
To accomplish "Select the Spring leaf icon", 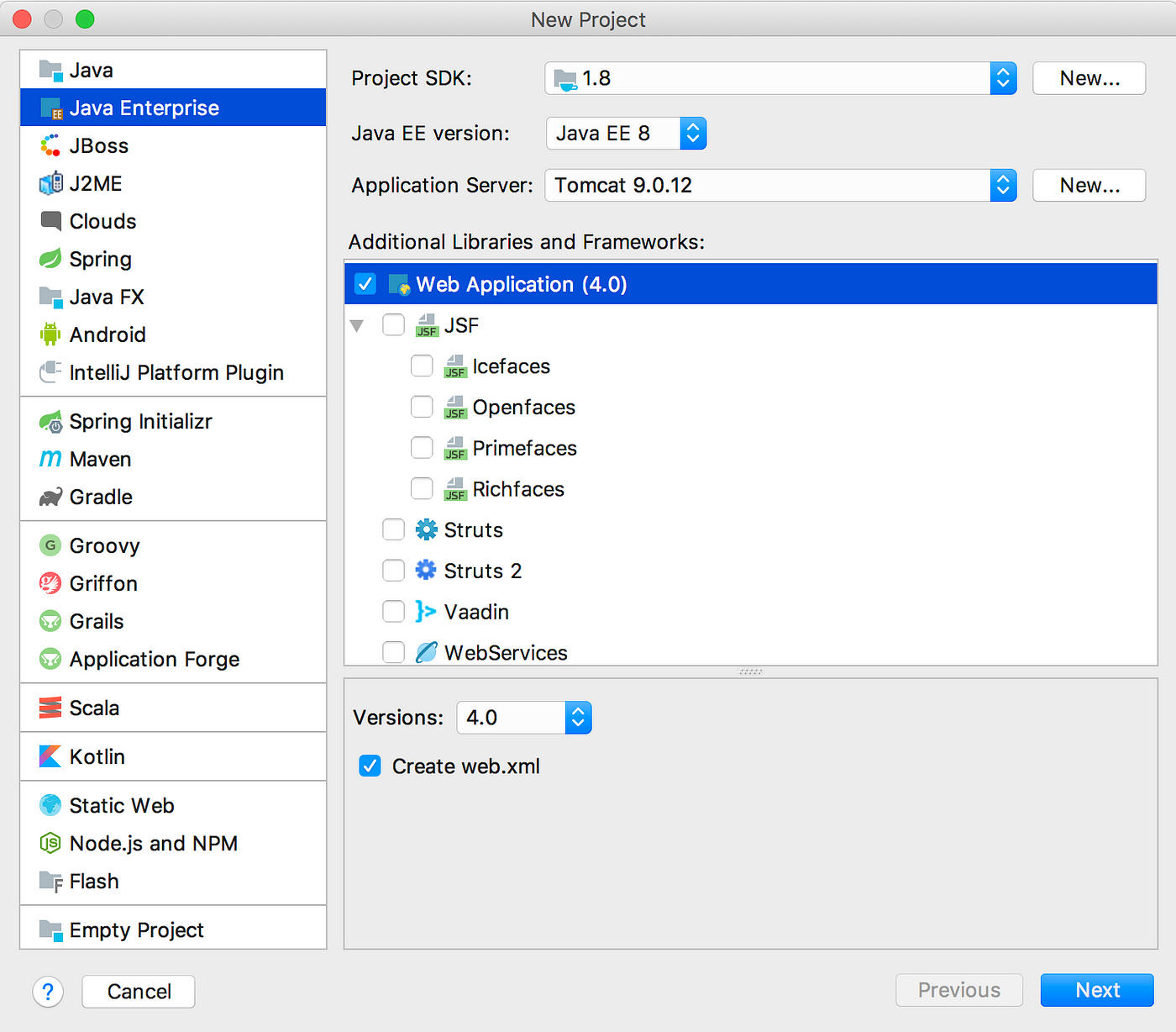I will tap(50, 260).
